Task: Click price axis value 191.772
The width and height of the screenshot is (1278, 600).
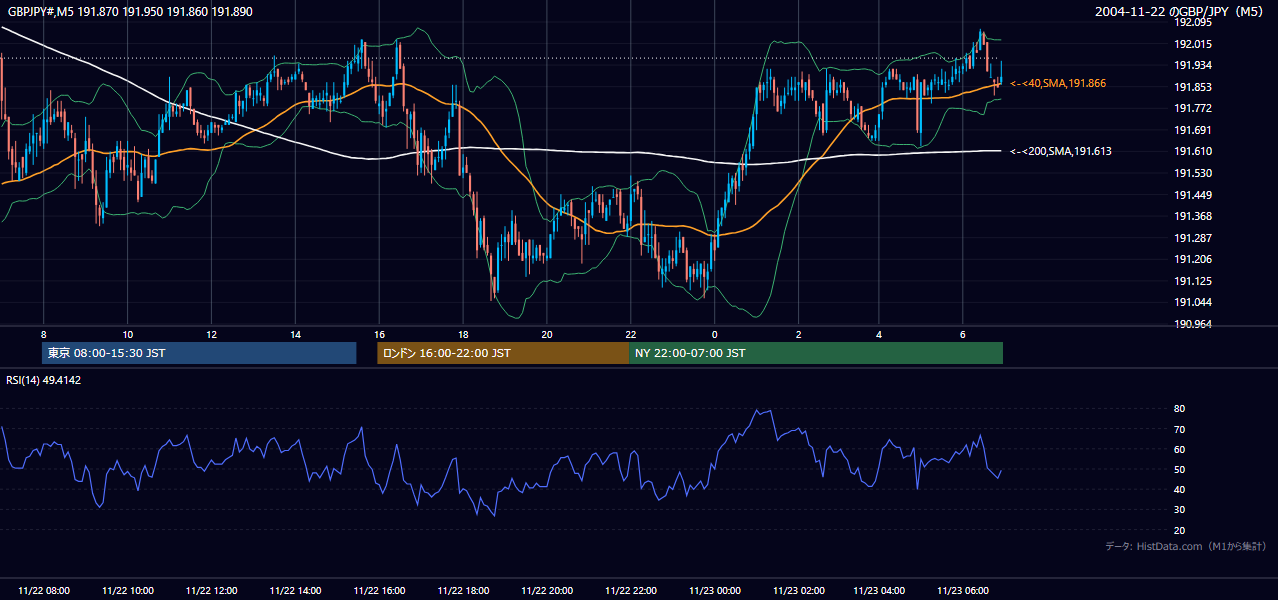Action: coord(1193,108)
